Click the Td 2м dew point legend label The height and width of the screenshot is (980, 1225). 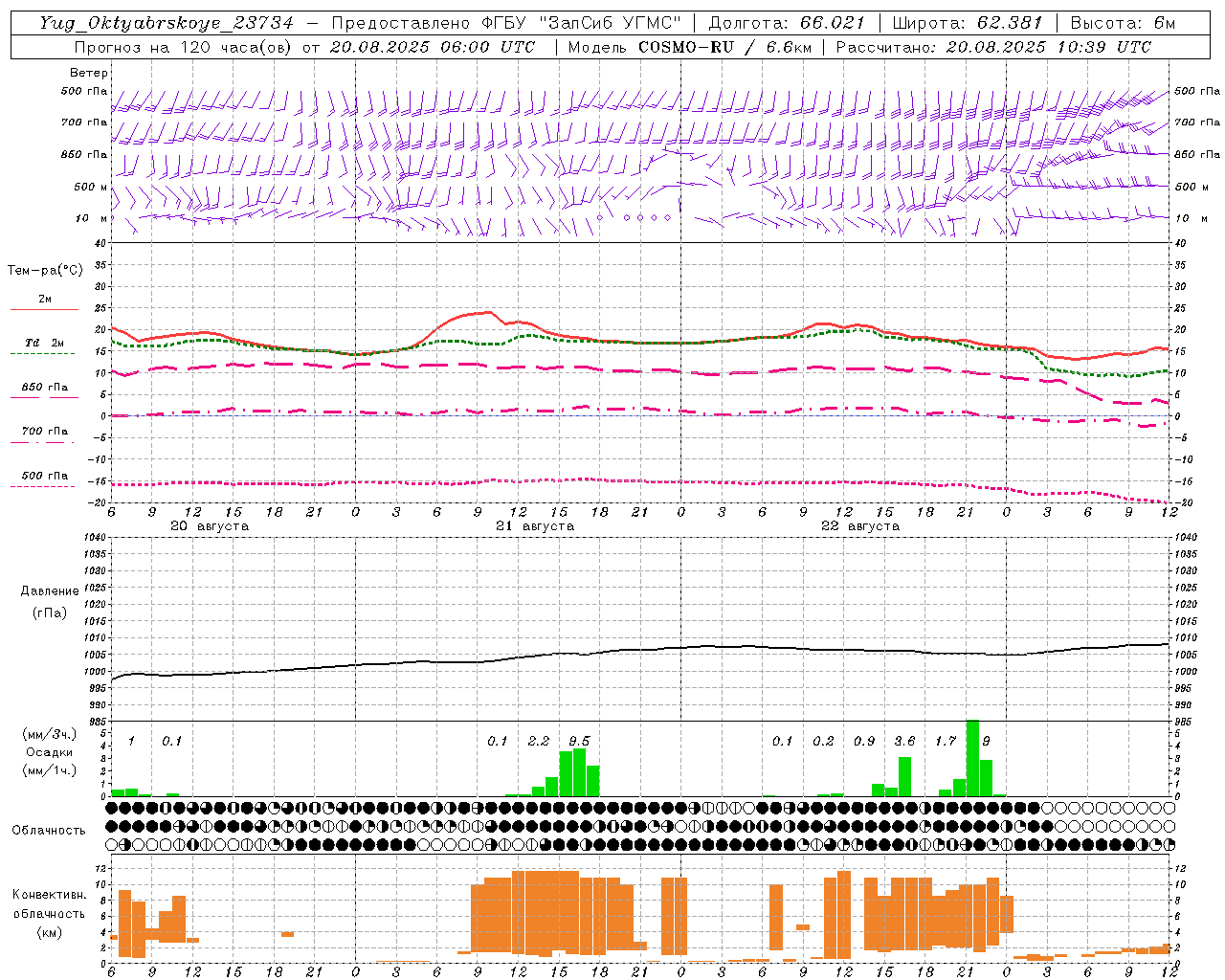[45, 343]
